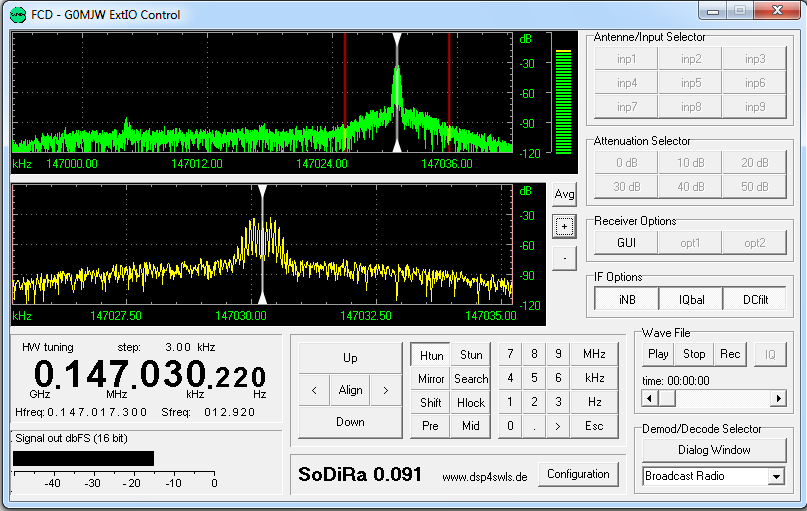Screen dimensions: 807x511
Task: Click the wave file scrollbar right arrow
Action: click(x=778, y=399)
